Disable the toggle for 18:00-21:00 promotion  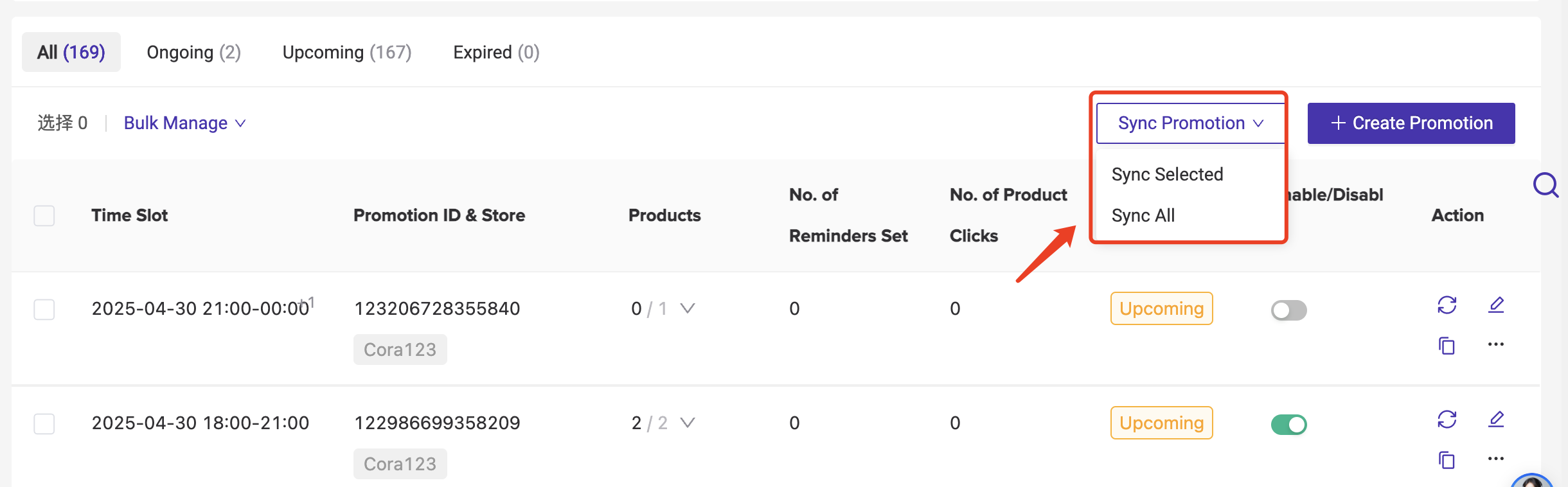[x=1288, y=425]
